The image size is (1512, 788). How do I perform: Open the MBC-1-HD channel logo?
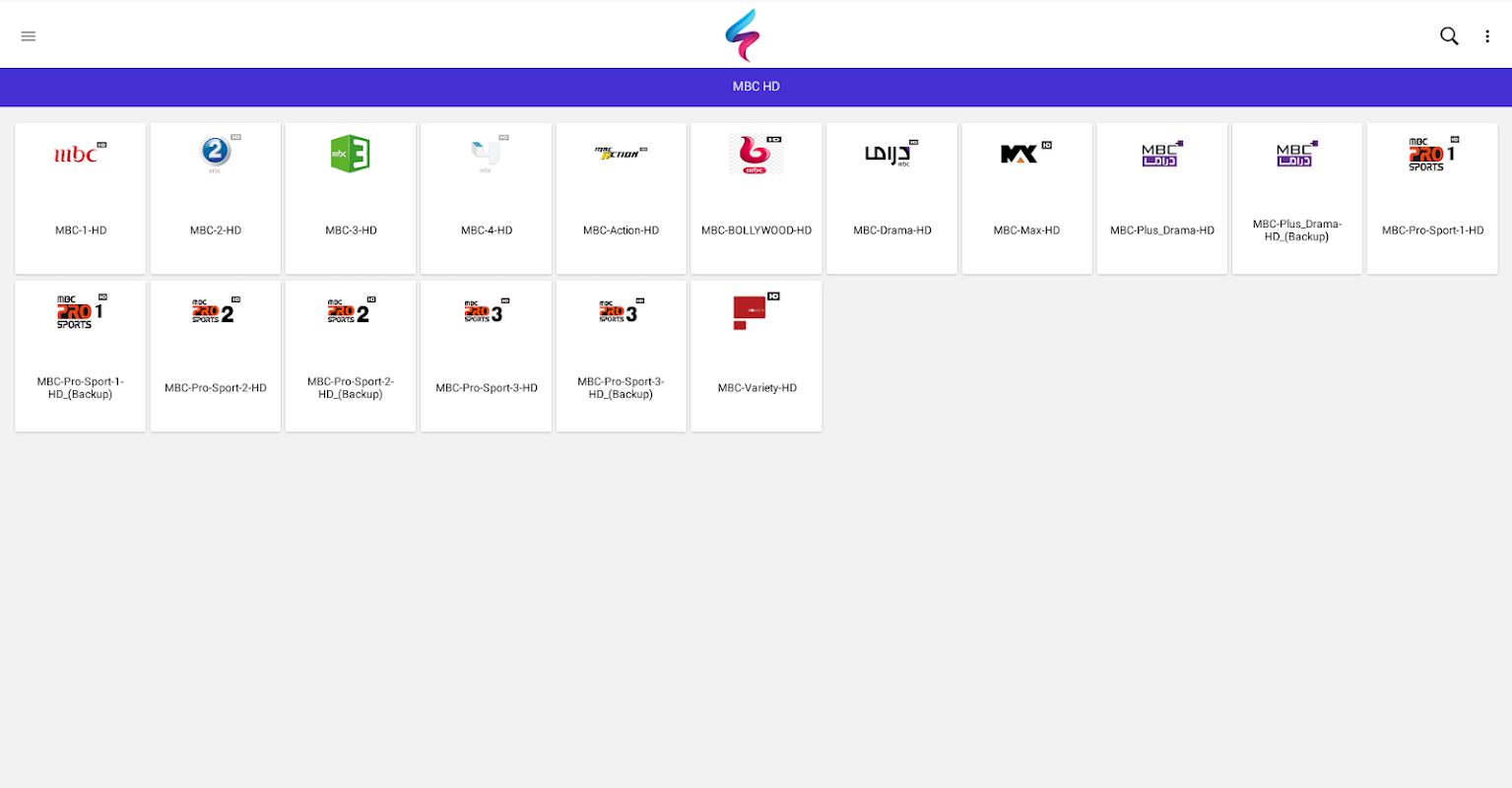80,154
